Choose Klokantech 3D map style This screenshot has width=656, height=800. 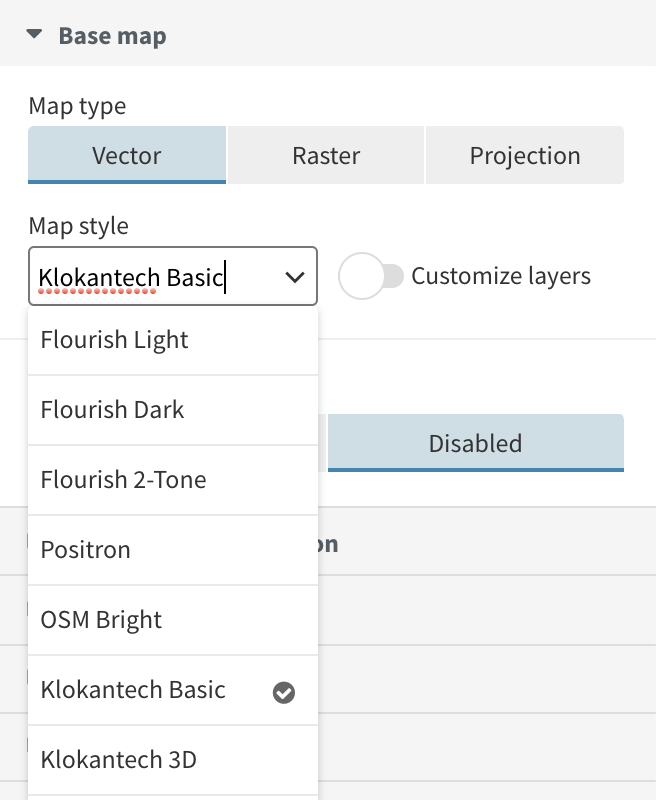[x=173, y=760]
